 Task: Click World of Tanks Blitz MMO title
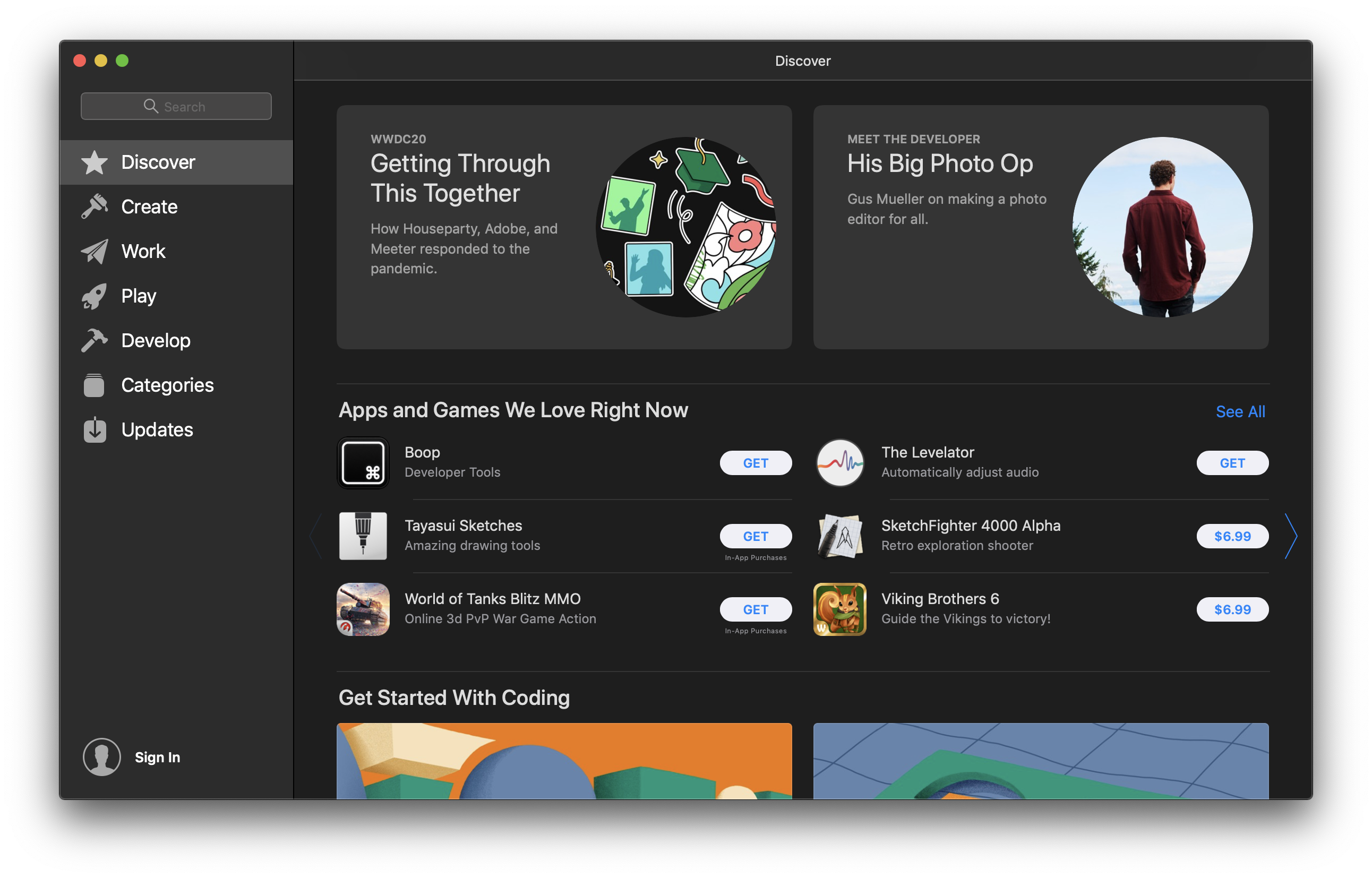(x=493, y=599)
